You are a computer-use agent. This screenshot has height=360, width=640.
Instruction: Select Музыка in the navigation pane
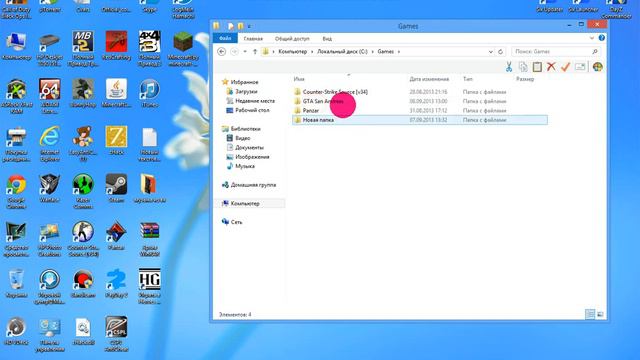245,166
